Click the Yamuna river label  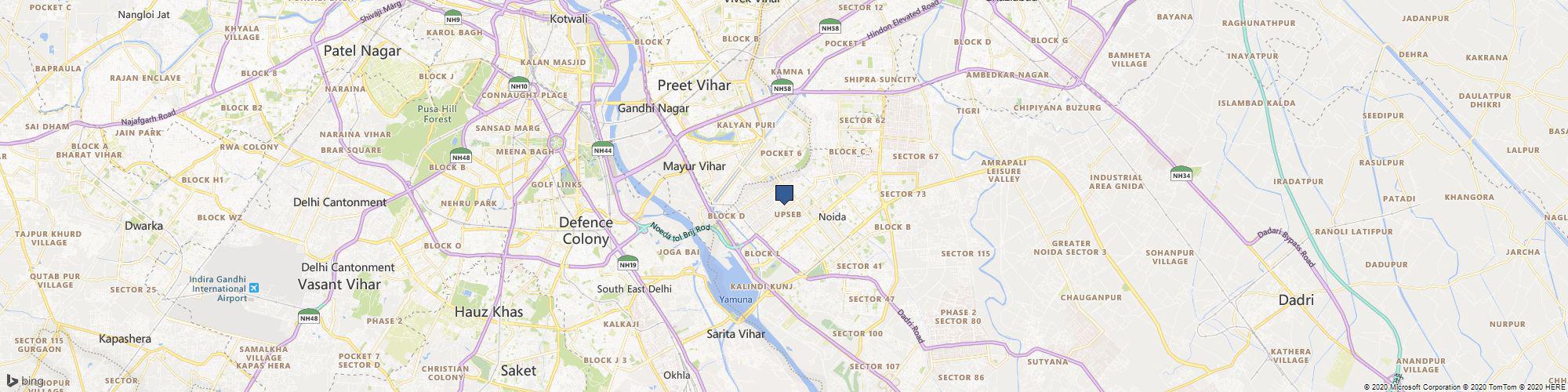point(736,299)
